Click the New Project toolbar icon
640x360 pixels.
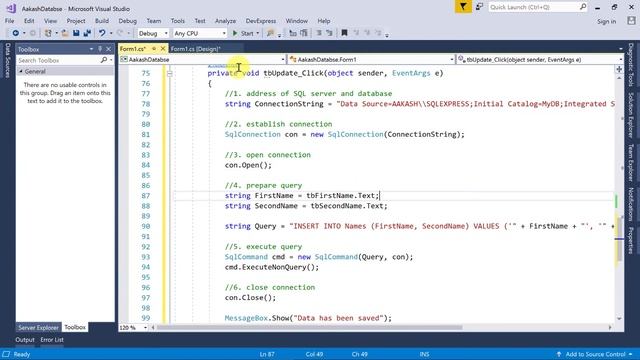point(48,33)
